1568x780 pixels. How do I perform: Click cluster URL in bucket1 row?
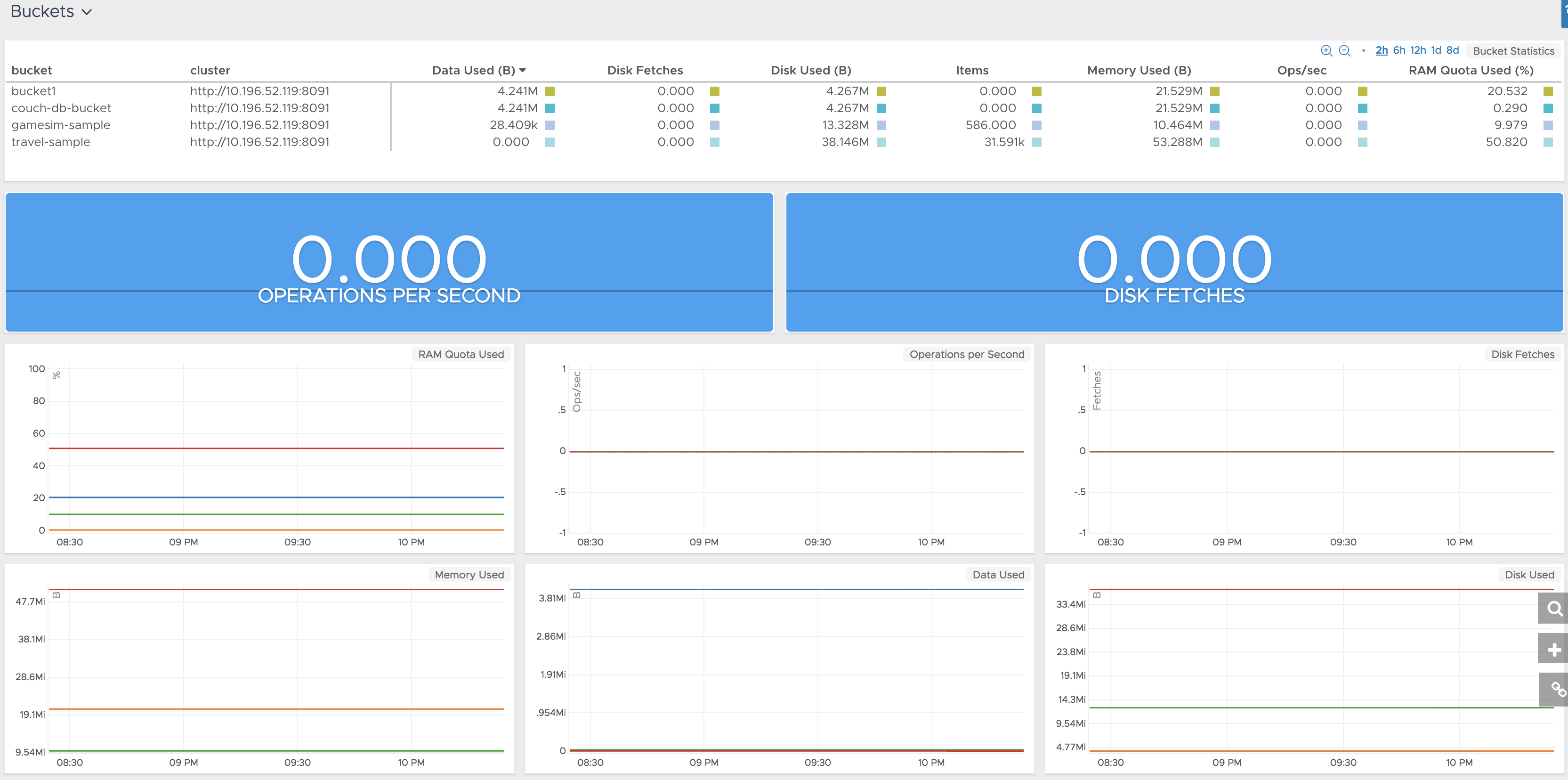click(259, 91)
